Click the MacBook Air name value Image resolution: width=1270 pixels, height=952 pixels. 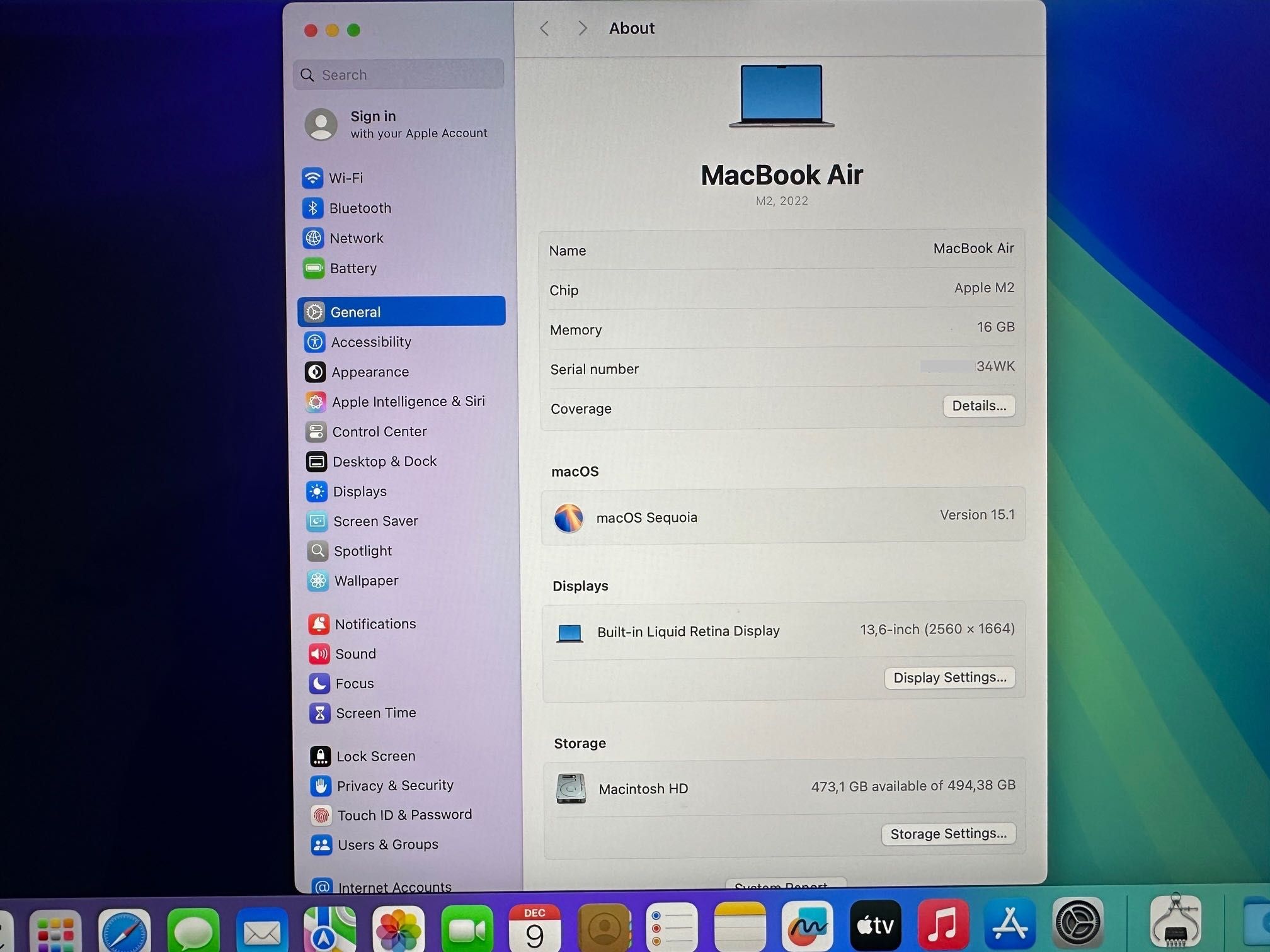[x=973, y=249]
